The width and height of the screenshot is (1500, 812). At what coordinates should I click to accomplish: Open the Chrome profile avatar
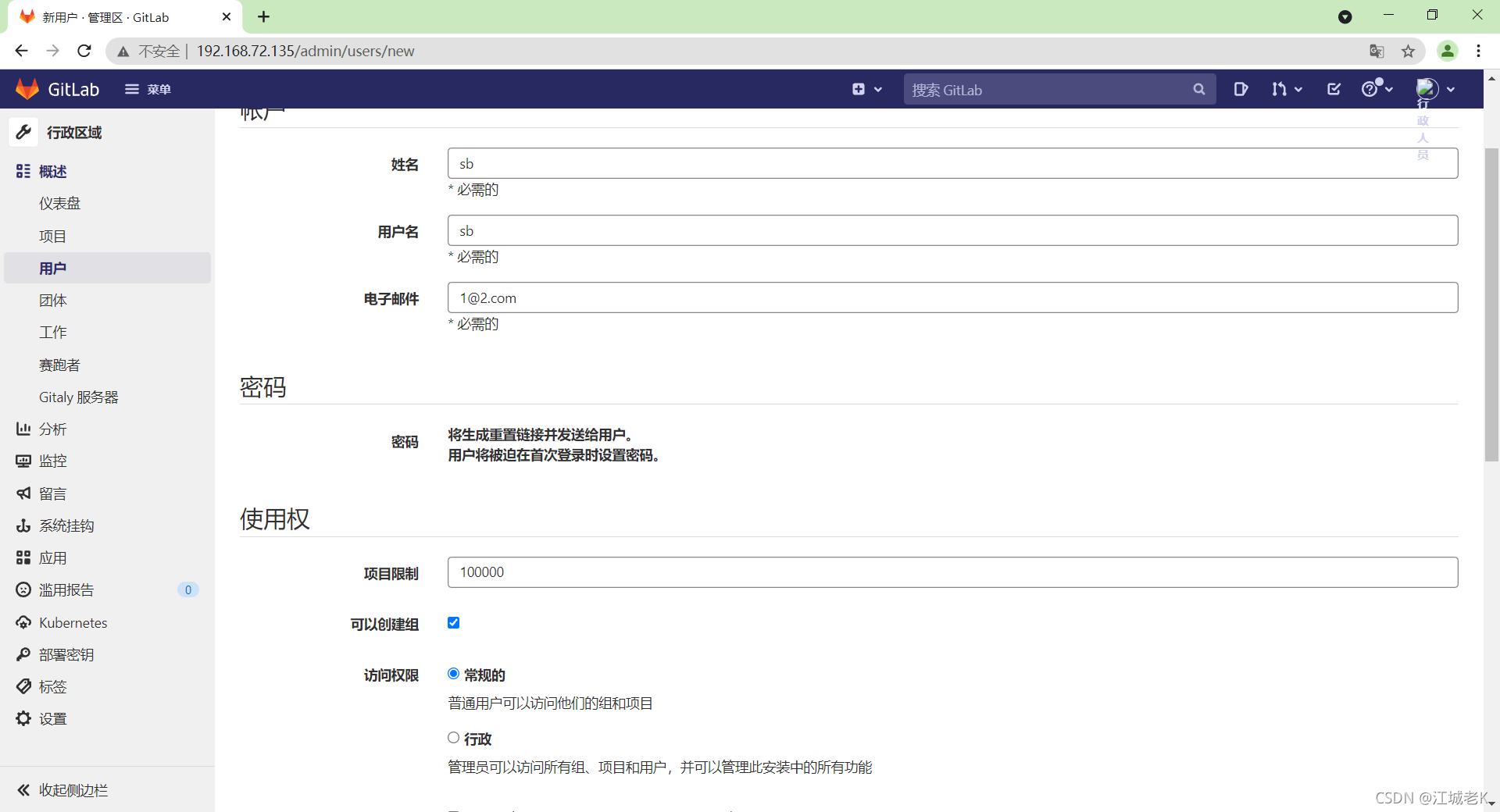(x=1448, y=51)
